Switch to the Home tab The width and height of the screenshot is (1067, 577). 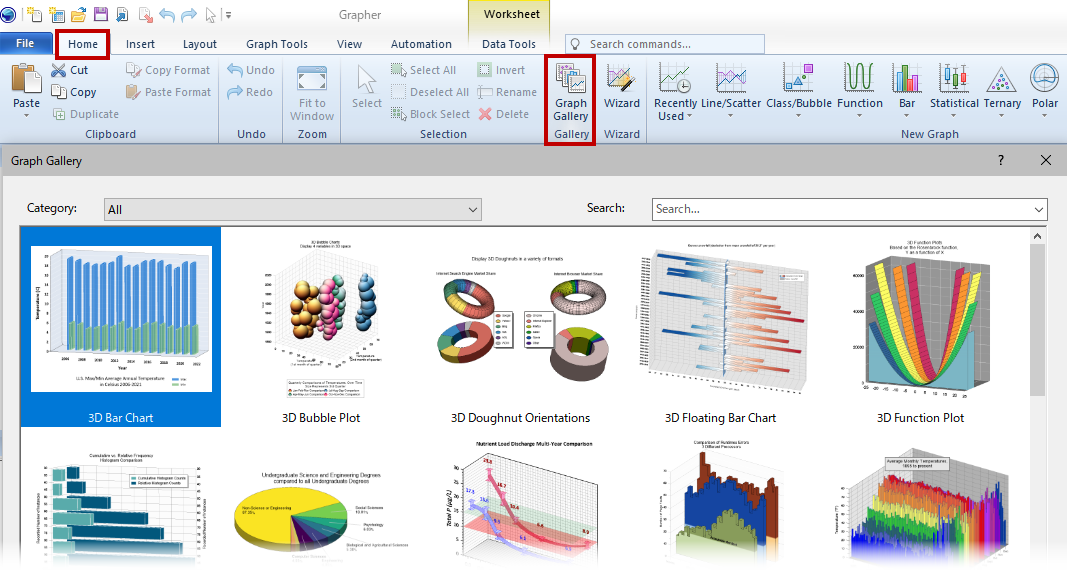tap(82, 44)
